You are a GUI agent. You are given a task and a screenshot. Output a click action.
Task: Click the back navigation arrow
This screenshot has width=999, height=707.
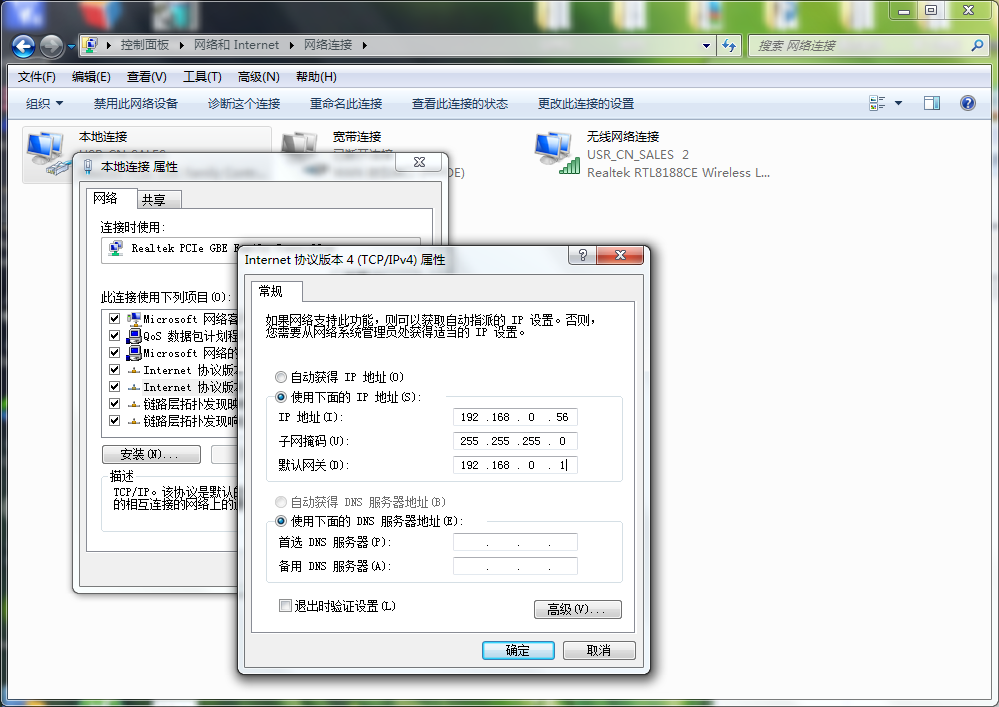tap(21, 45)
